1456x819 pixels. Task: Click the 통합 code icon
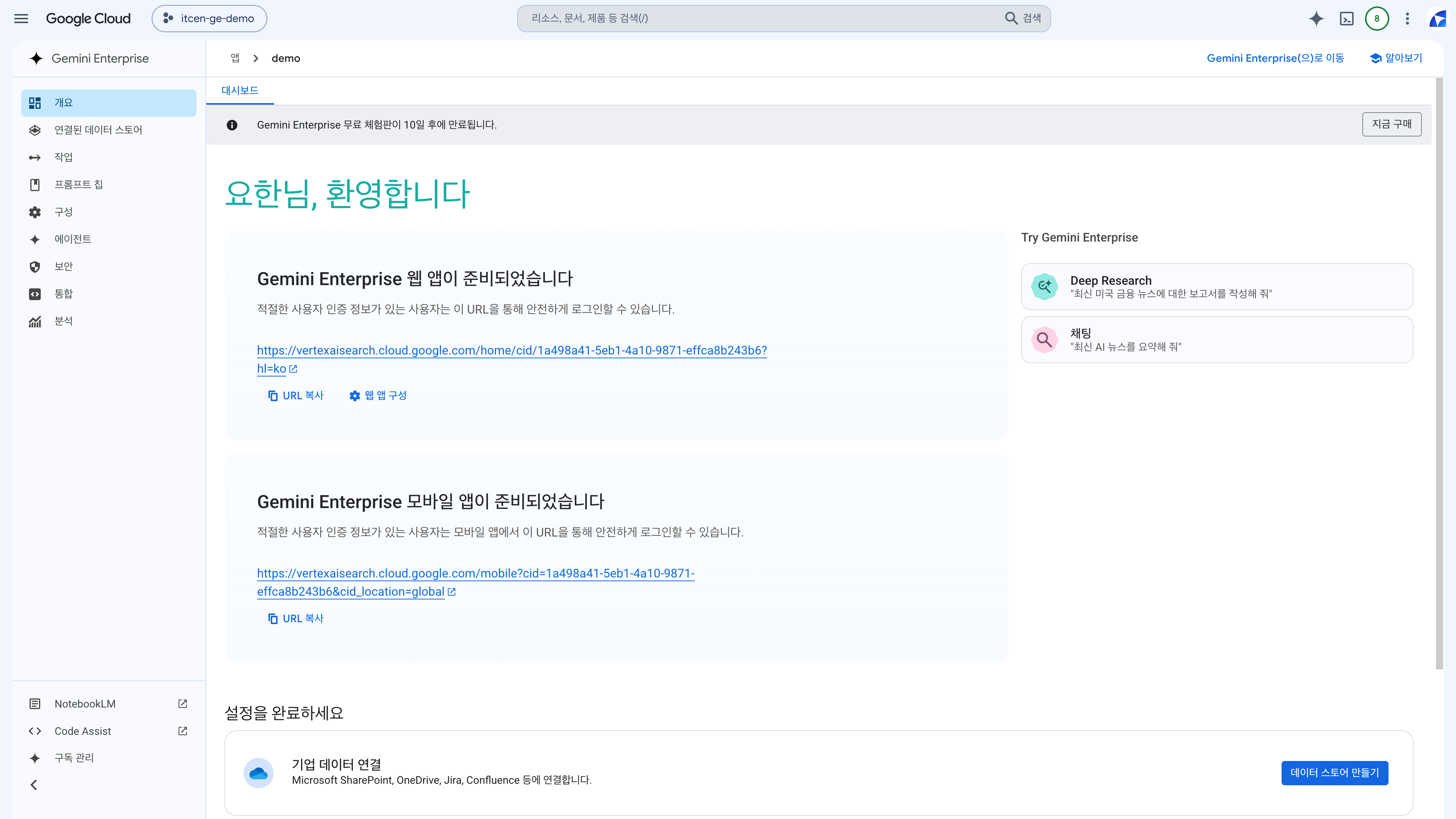tap(35, 294)
